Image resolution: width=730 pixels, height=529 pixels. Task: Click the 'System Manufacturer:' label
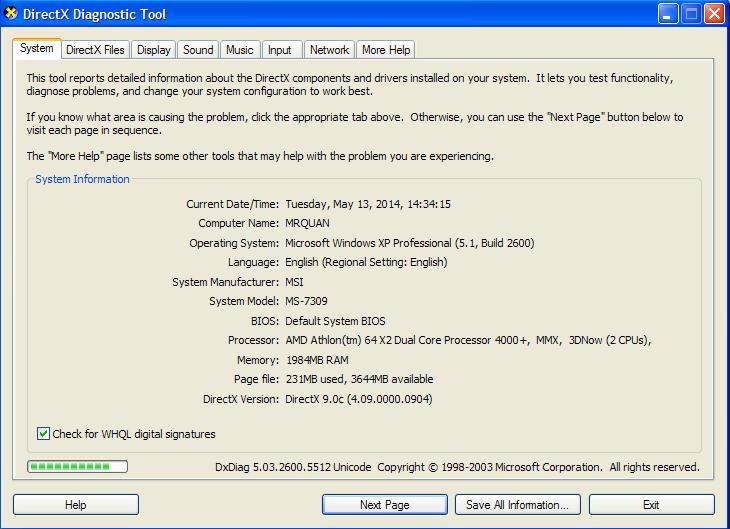click(226, 282)
